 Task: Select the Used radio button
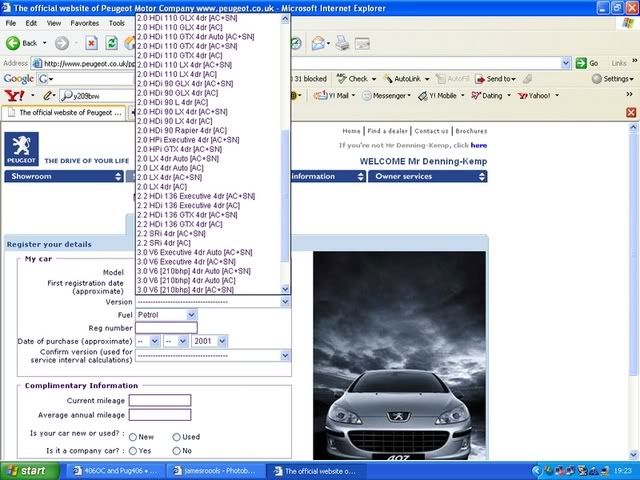176,437
